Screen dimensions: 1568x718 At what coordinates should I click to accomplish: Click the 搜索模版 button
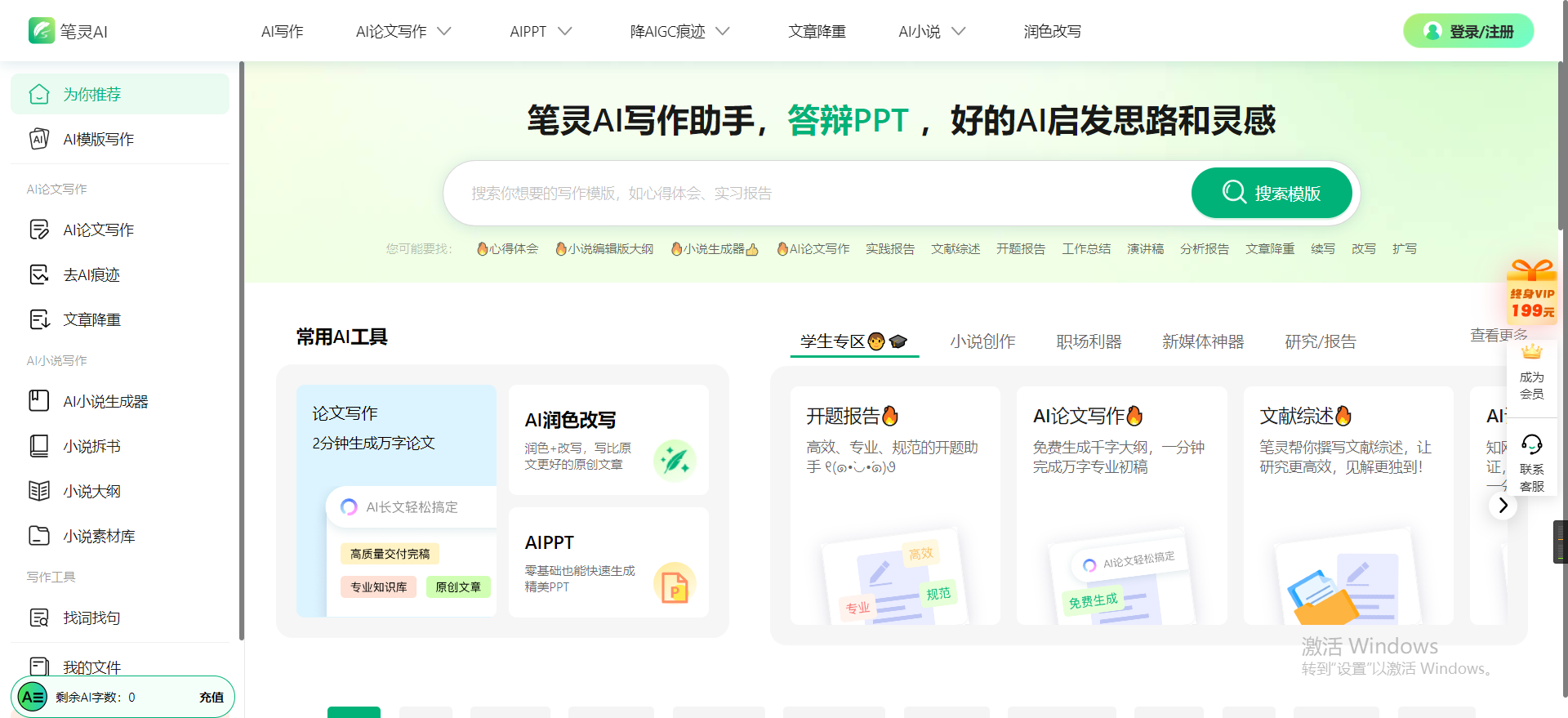click(1272, 193)
